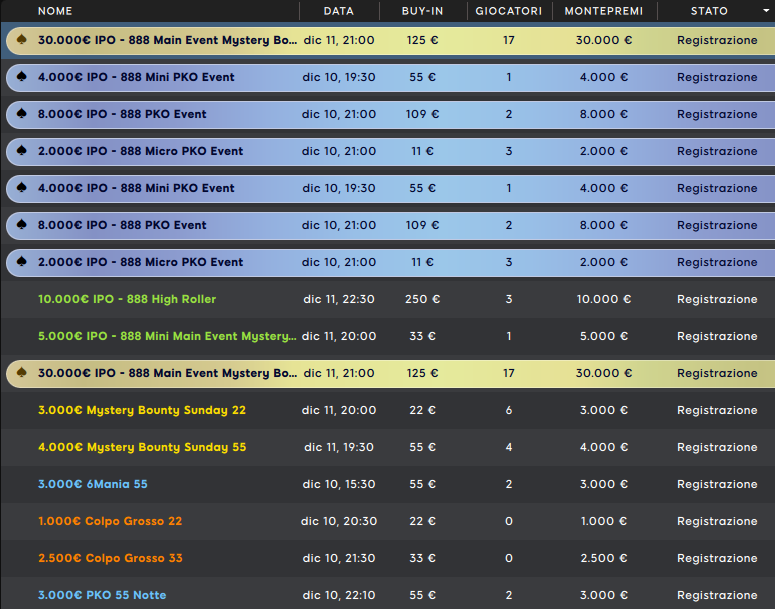Sort tournaments by BUY-IN column header
The width and height of the screenshot is (775, 609).
[x=423, y=11]
